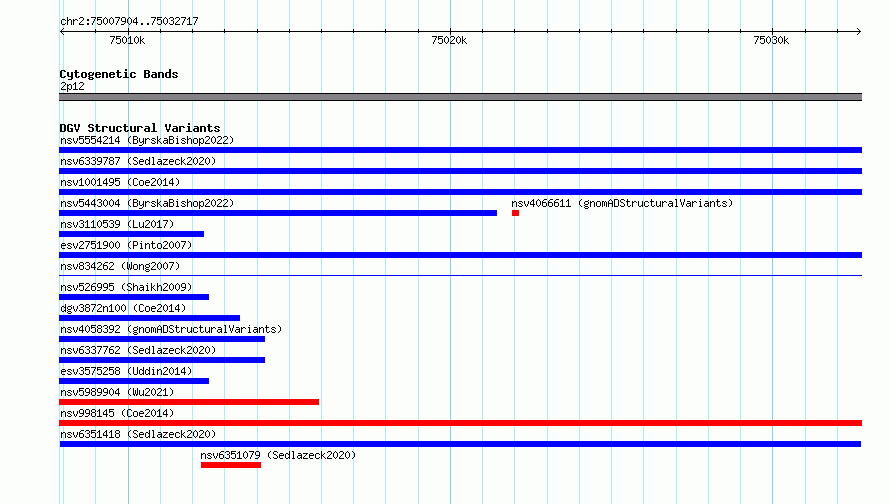Select the nsv6337762 blue variant bar
The height and width of the screenshot is (504, 890).
click(162, 360)
